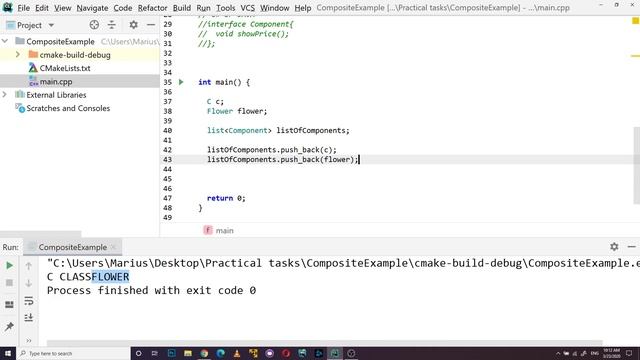Screen dimensions: 640x360
Task: Toggle scroll to end of console output
Action: pos(29,318)
